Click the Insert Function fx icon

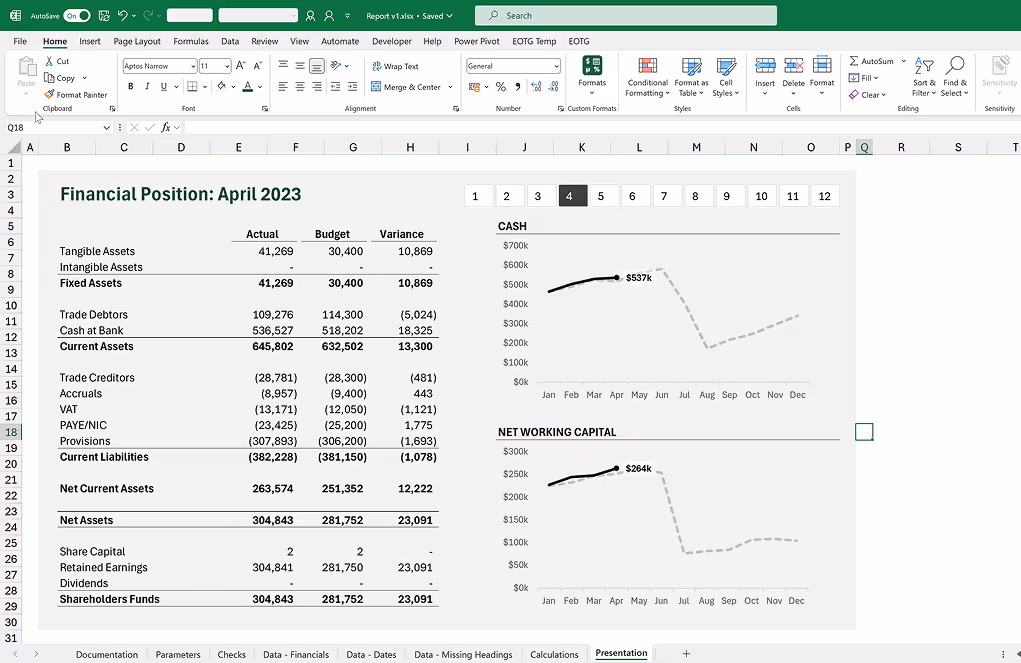point(166,128)
